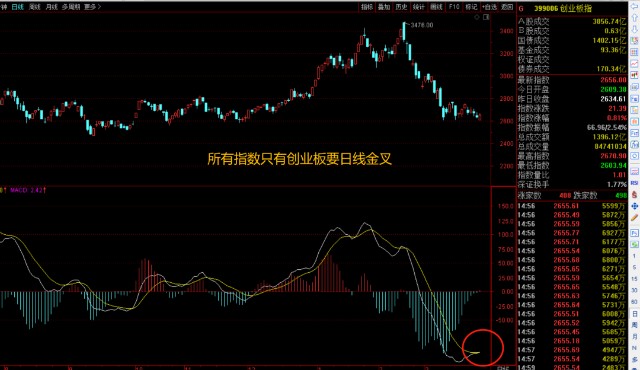The height and width of the screenshot is (370, 640).
Task: Open the RSI indicator icon in sidebar
Action: click(634, 183)
